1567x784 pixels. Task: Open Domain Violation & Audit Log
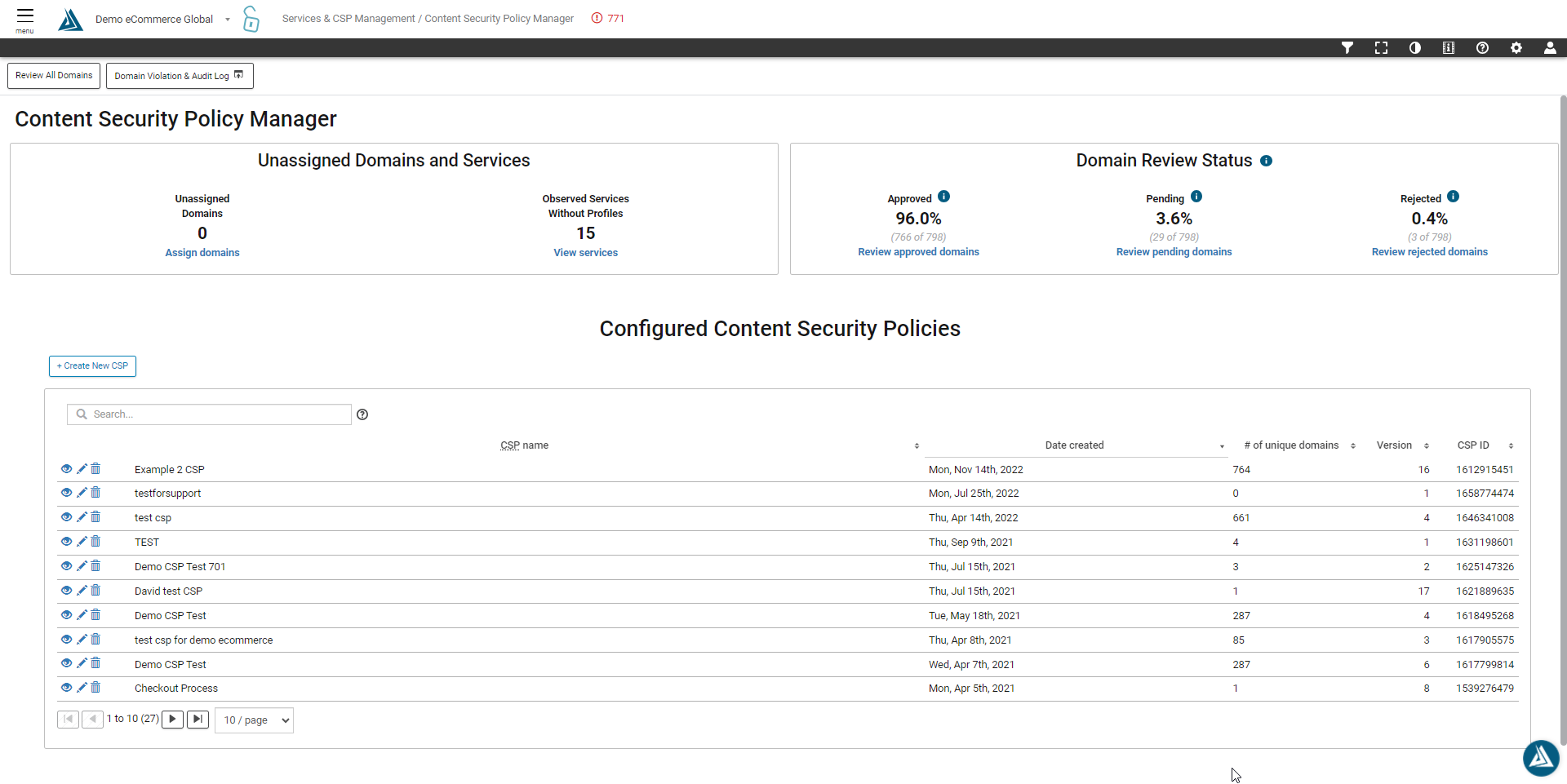point(180,76)
